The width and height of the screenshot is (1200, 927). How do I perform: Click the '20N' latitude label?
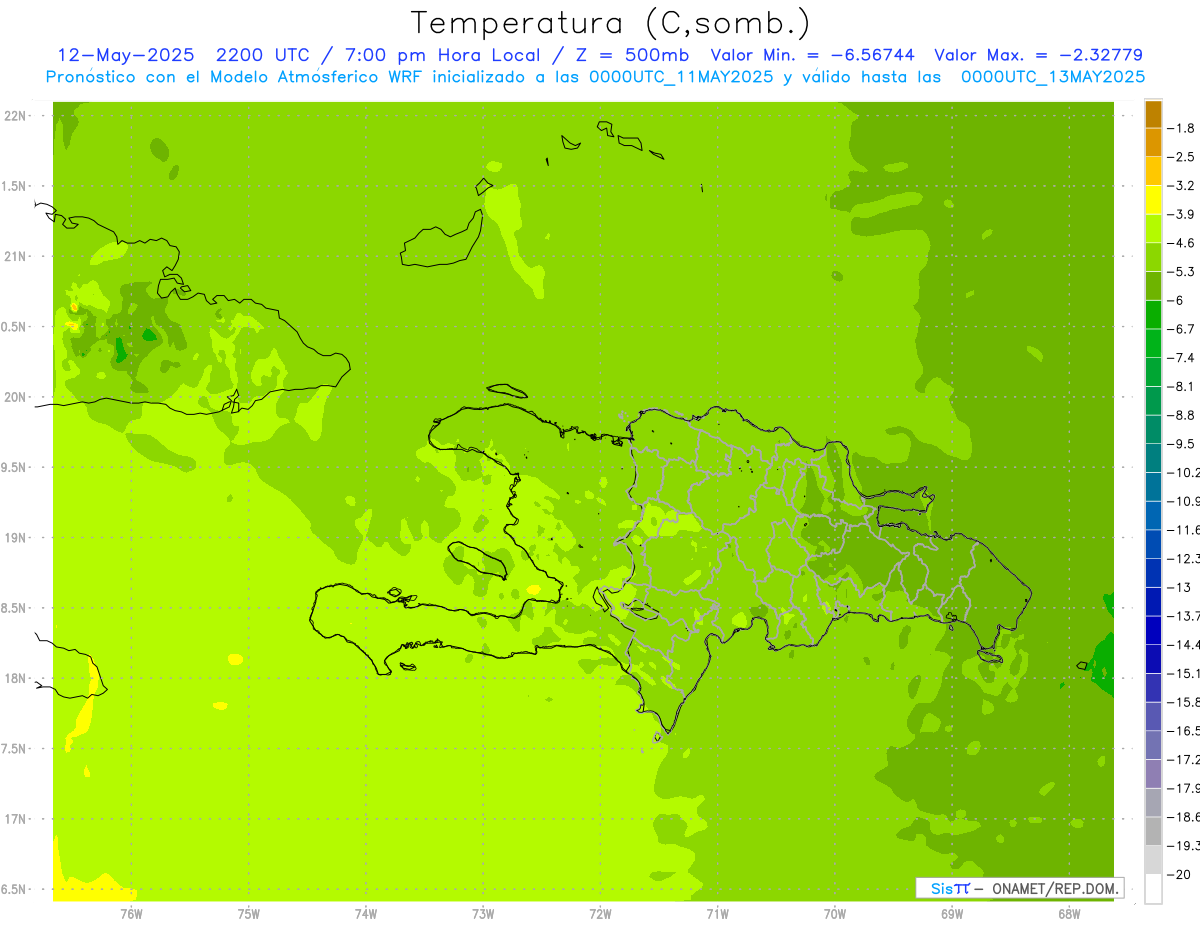click(x=16, y=397)
